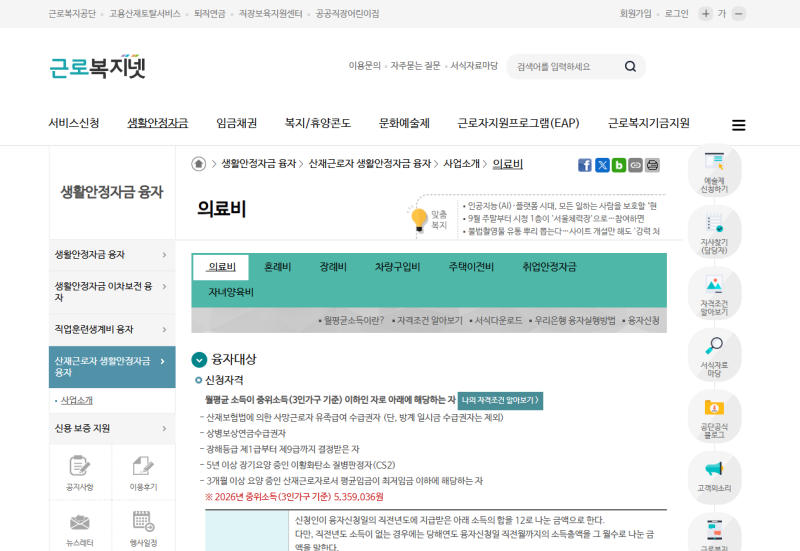Go to 고용산재토탈서비스 top link

coord(145,14)
